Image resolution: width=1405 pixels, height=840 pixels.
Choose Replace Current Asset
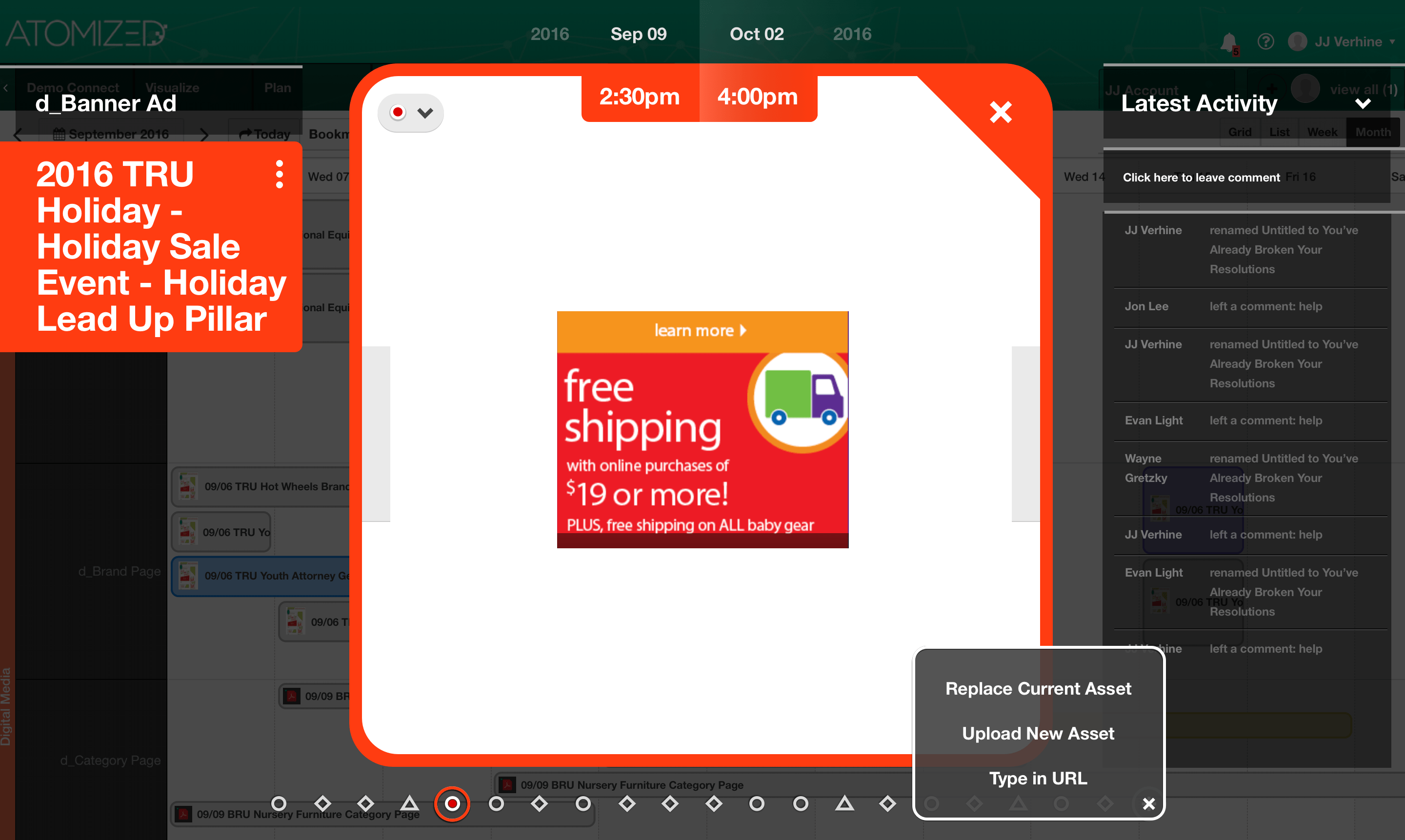point(1038,688)
